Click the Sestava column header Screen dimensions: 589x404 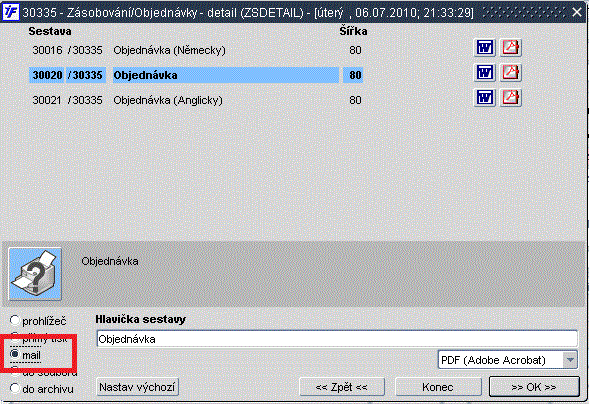point(50,31)
